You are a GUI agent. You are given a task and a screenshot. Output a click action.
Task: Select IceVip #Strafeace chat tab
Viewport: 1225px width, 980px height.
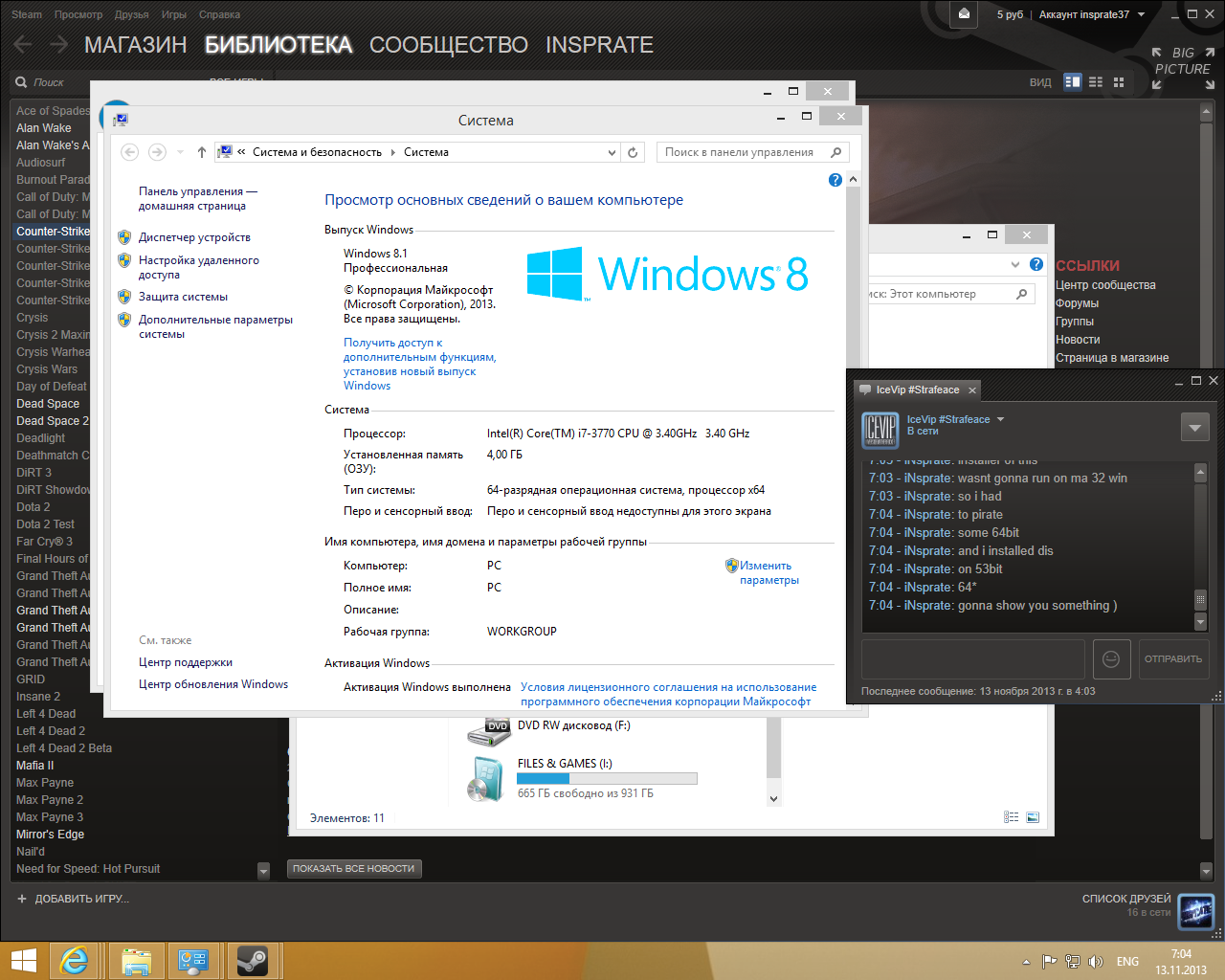tap(918, 390)
